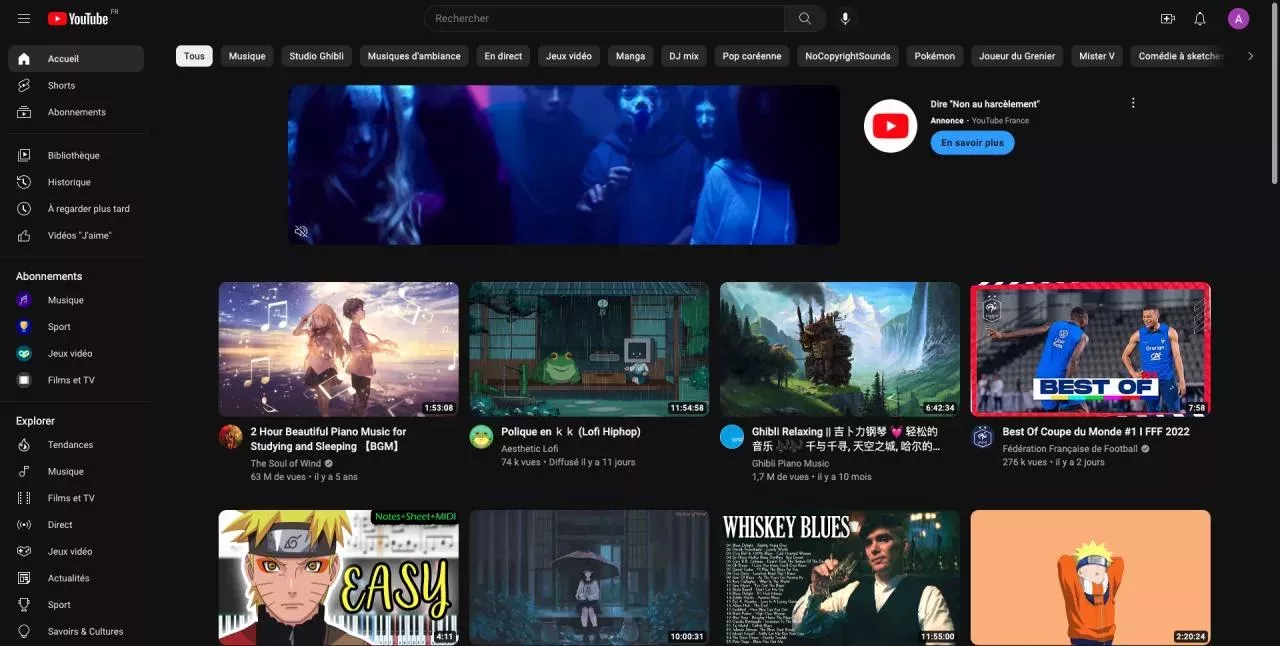The width and height of the screenshot is (1280, 646).
Task: Open Tendances under Explorer
Action: [76, 445]
